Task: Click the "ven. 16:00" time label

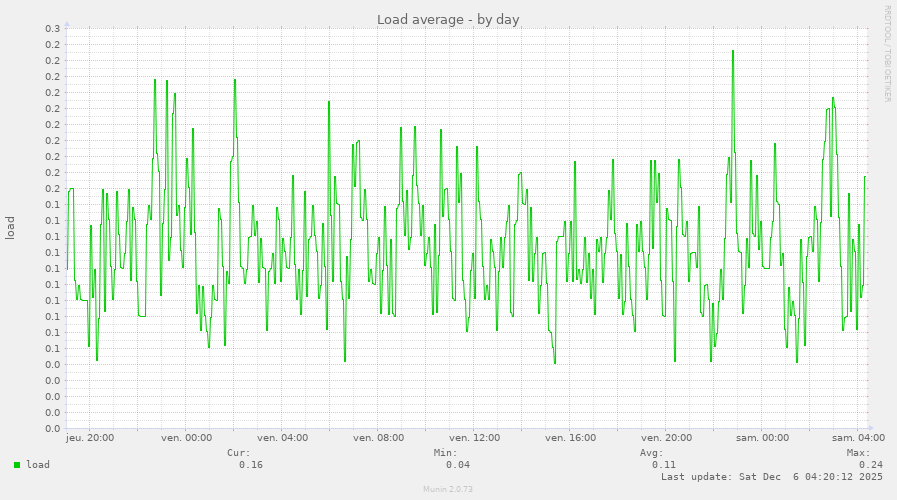Action: point(570,438)
